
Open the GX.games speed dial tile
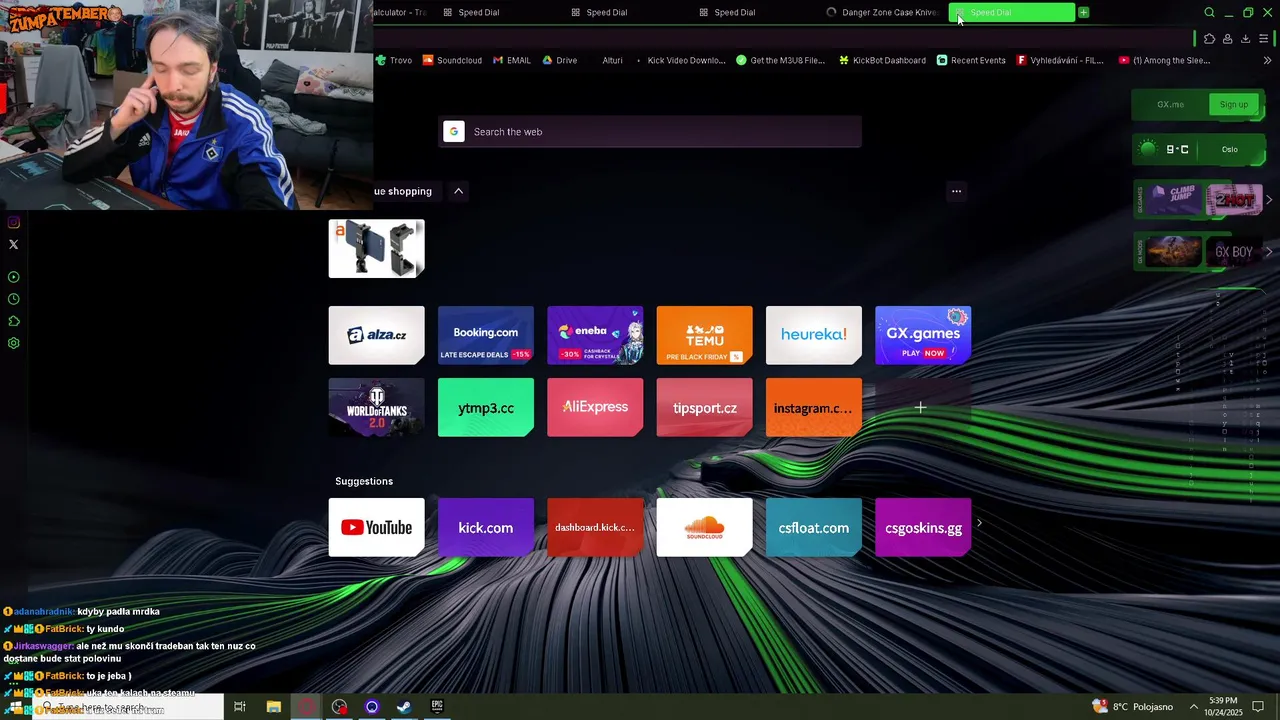(923, 335)
